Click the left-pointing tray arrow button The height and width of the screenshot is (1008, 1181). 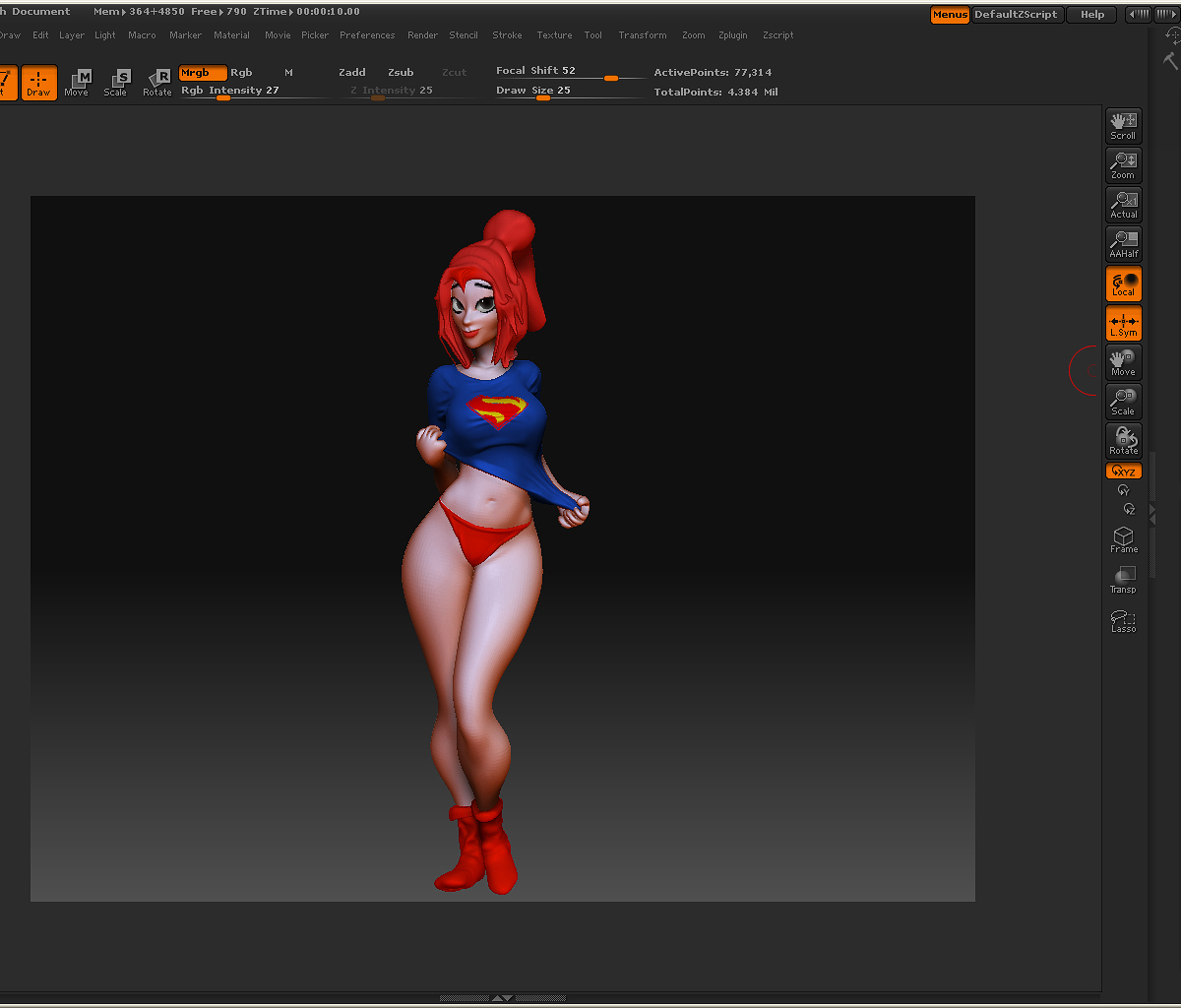click(x=1139, y=15)
